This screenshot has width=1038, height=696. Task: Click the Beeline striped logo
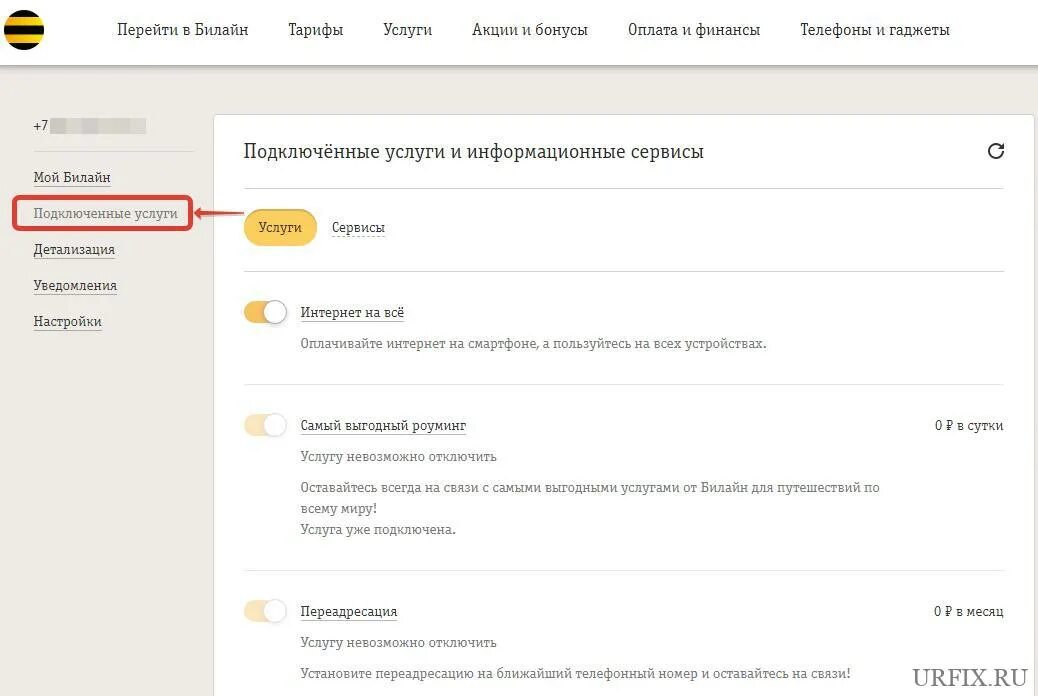(x=24, y=30)
